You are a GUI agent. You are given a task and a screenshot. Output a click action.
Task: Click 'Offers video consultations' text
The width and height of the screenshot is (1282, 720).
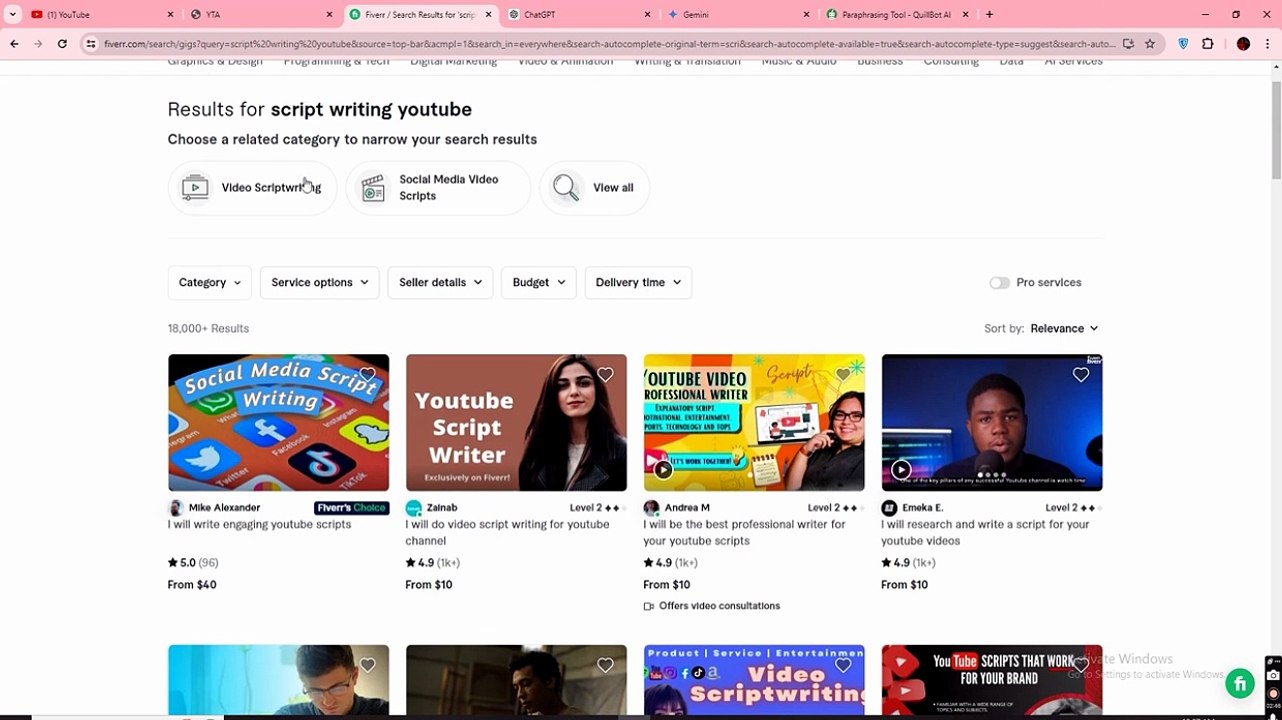point(719,607)
